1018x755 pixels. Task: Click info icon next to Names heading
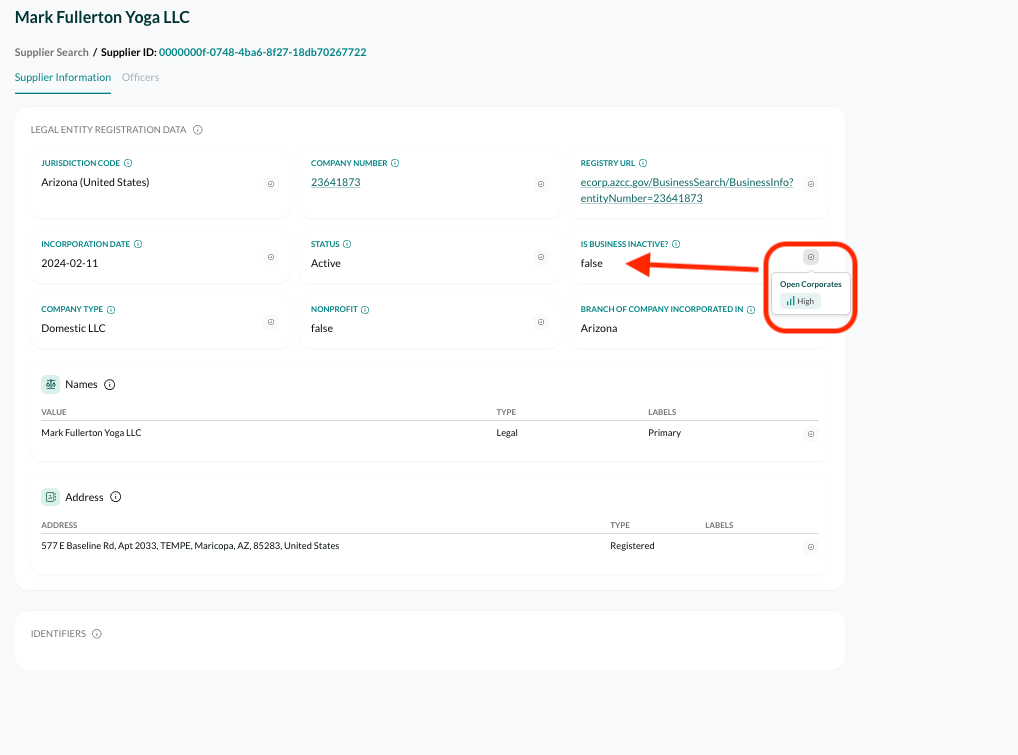click(x=110, y=385)
